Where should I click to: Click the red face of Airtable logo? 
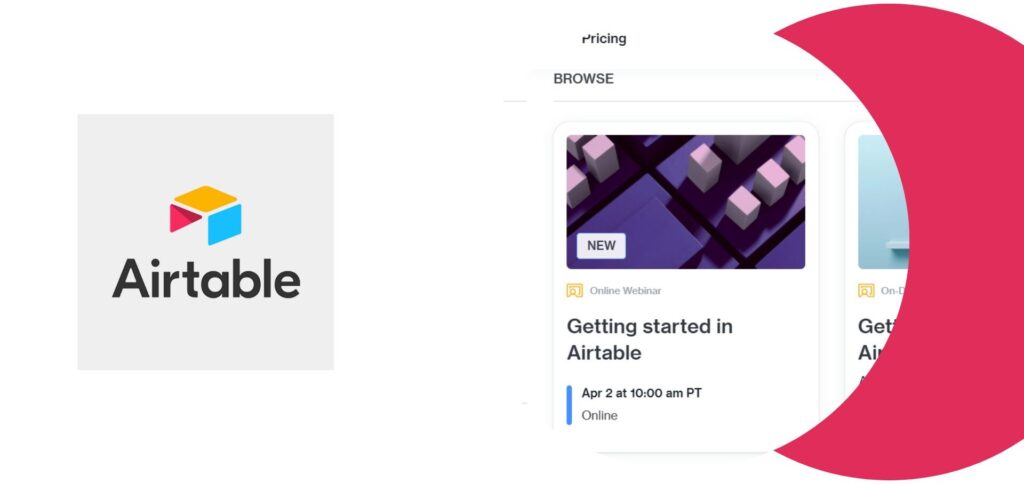coord(184,218)
